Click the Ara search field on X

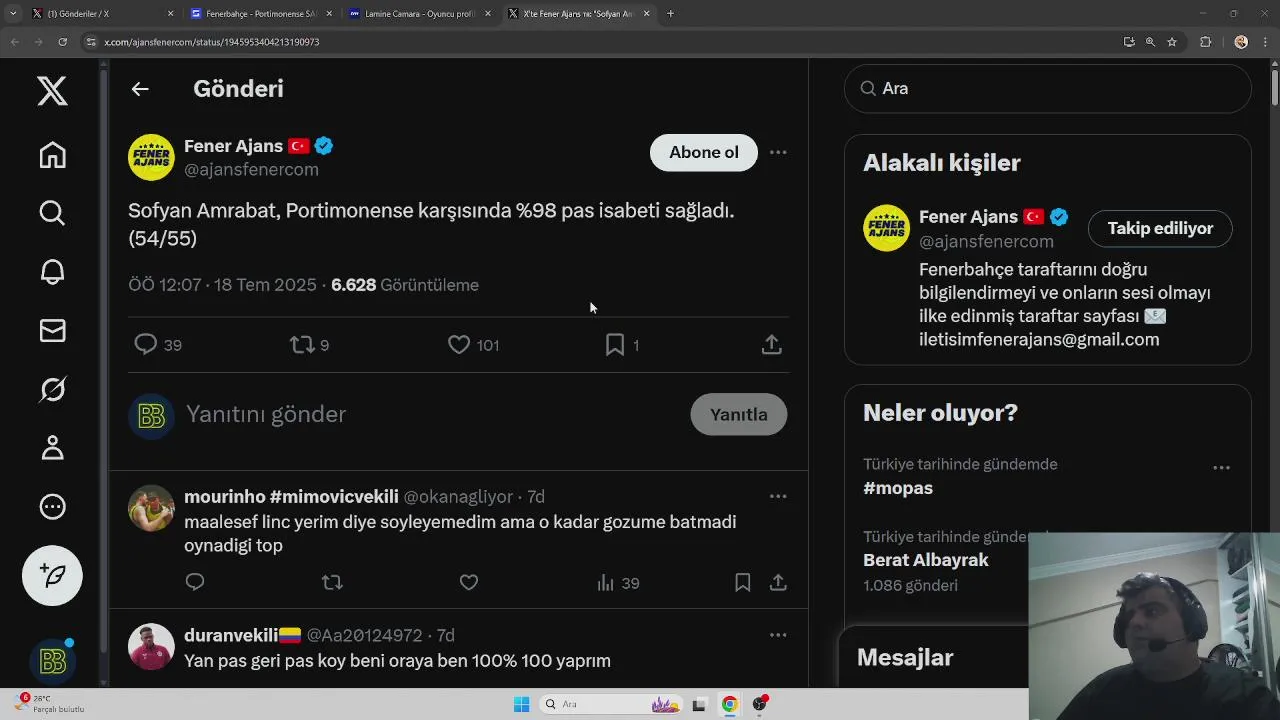coord(1048,88)
